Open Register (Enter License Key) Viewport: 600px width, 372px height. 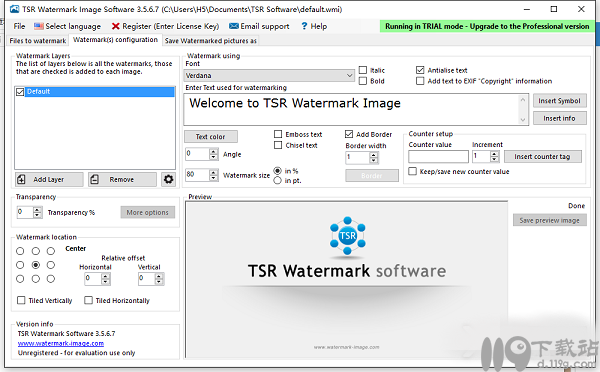click(165, 26)
